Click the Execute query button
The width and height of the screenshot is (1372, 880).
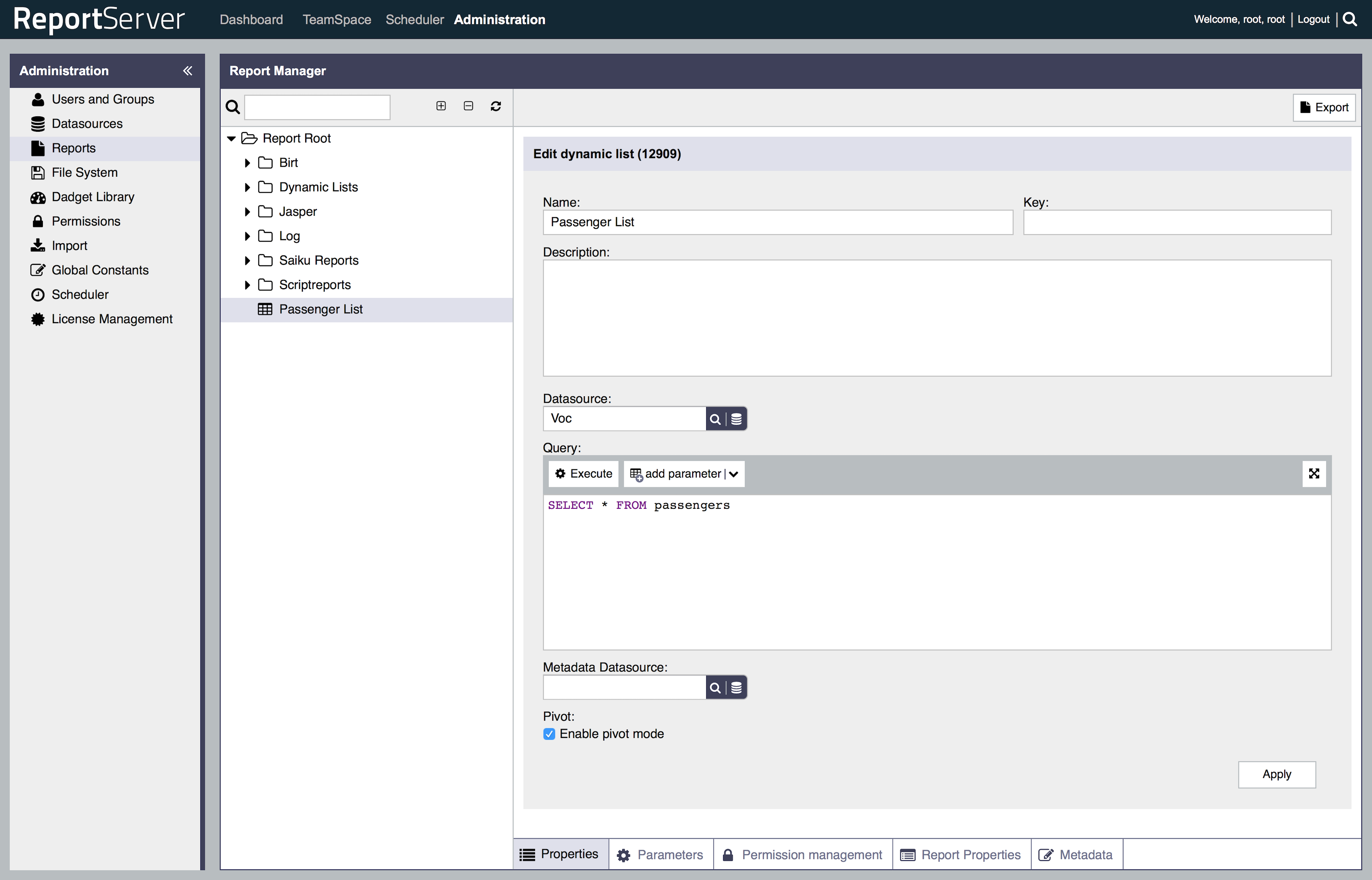click(583, 474)
